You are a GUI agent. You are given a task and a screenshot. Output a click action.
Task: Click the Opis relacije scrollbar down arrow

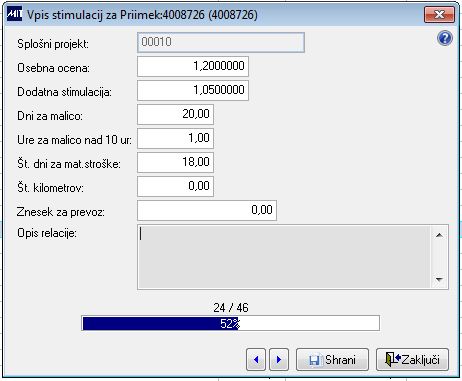439,279
